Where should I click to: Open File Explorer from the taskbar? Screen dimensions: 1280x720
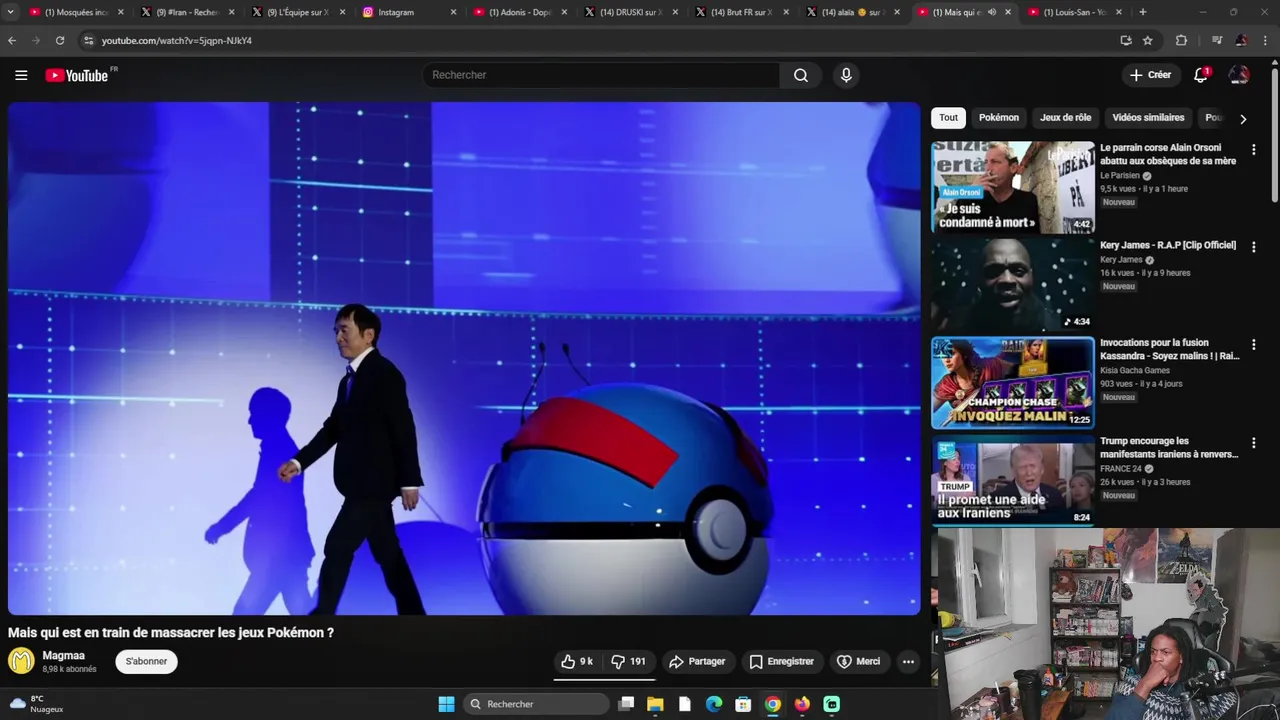tap(655, 704)
